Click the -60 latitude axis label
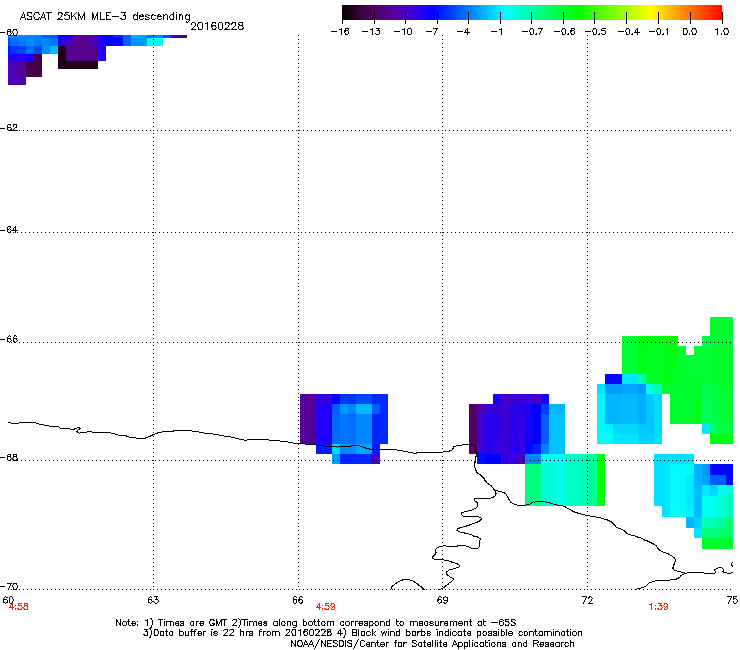The height and width of the screenshot is (650, 740). 9,33
